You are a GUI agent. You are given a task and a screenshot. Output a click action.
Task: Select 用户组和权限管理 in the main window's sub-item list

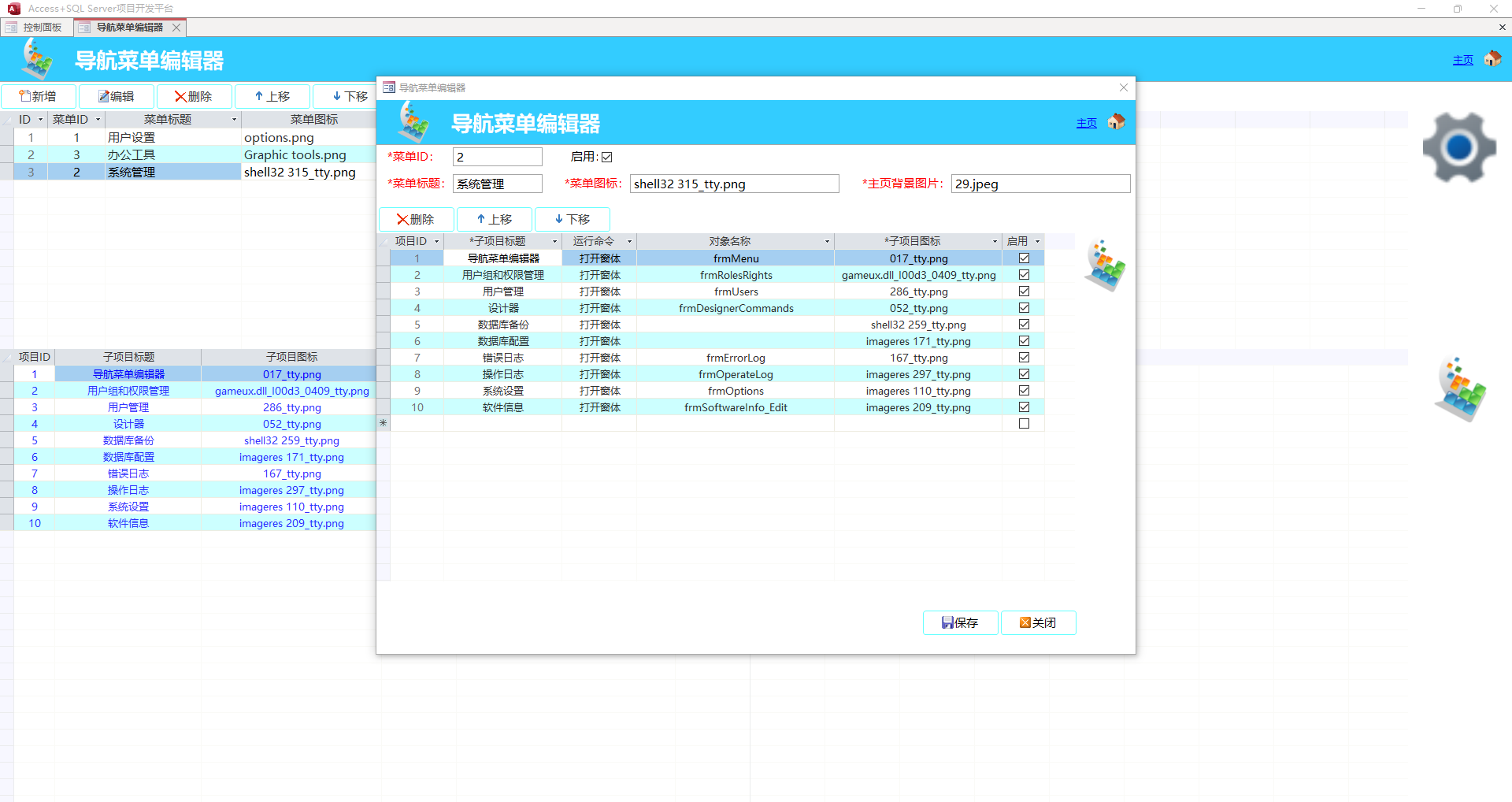(x=128, y=391)
